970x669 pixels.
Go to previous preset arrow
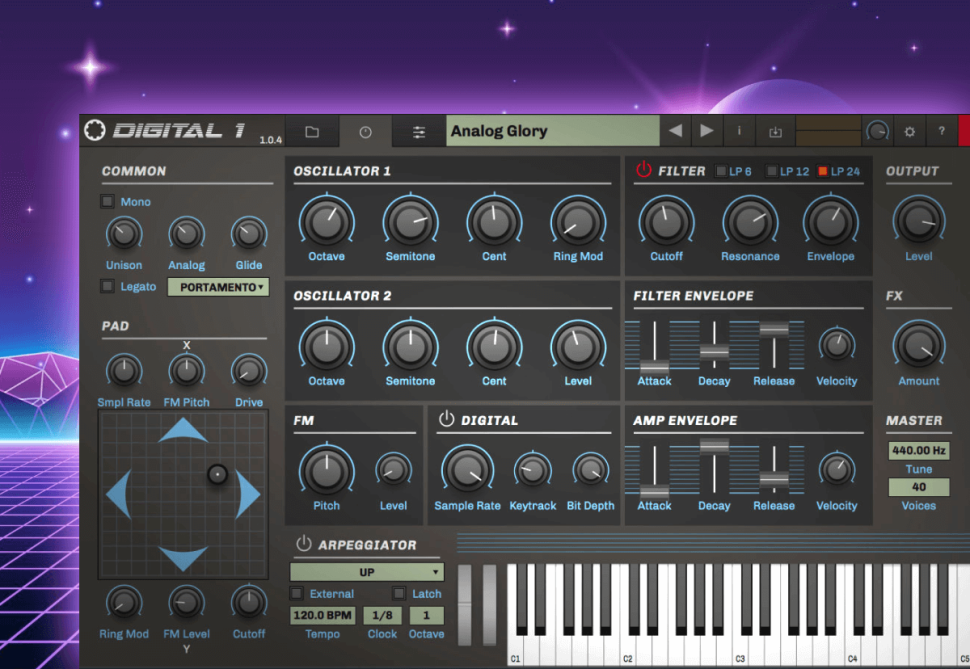tap(675, 131)
